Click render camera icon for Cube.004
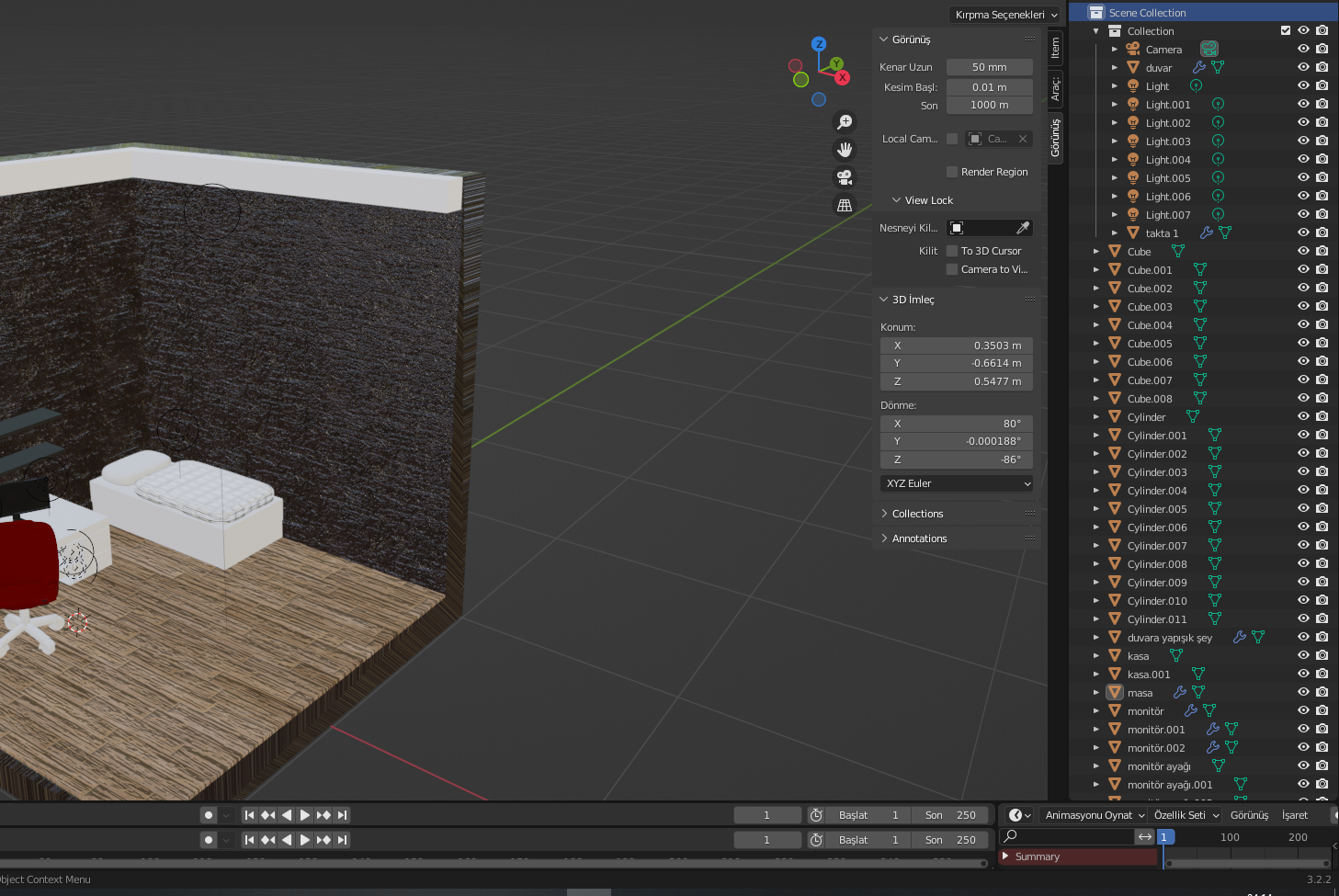Image resolution: width=1339 pixels, height=896 pixels. pos(1322,324)
